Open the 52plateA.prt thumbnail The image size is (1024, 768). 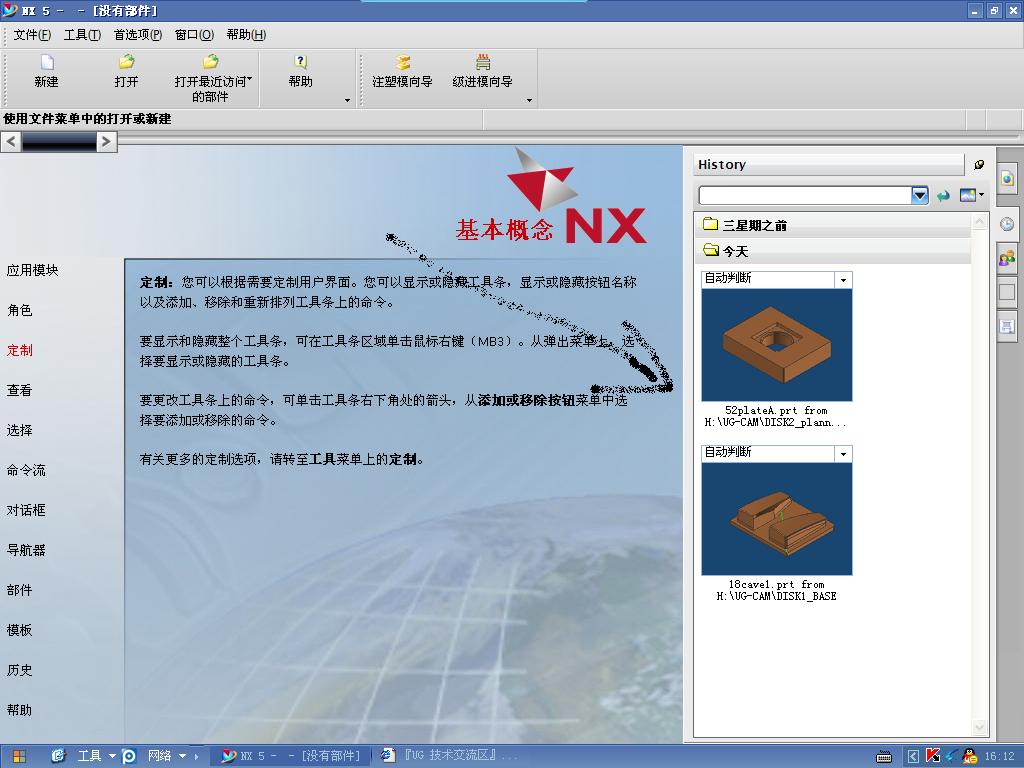click(776, 345)
